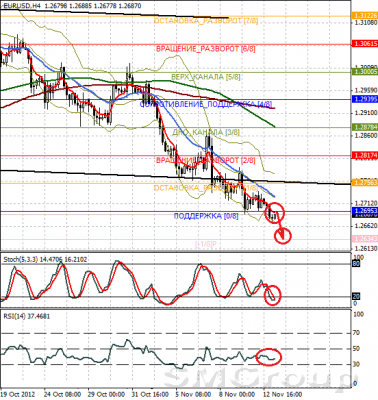Click the 1.31226 price tag
This screenshot has width=378, height=400.
(x=365, y=15)
